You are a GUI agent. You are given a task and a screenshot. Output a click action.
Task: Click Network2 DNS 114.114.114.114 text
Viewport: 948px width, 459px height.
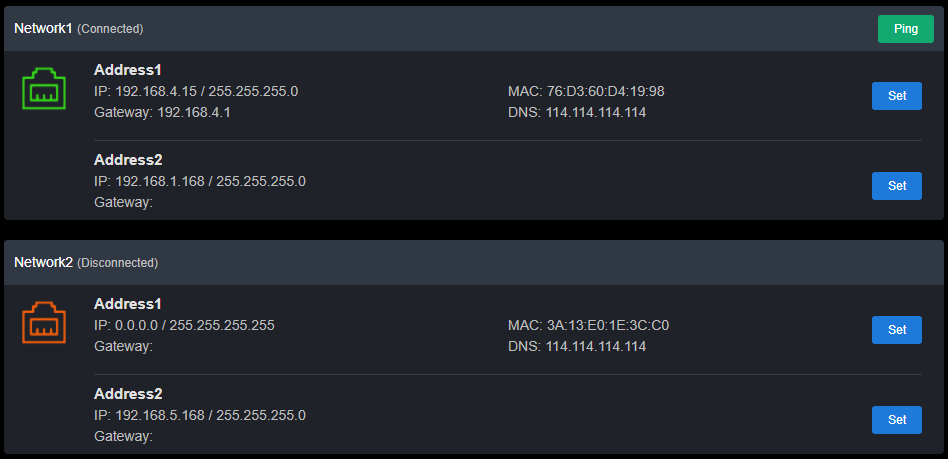tap(577, 347)
